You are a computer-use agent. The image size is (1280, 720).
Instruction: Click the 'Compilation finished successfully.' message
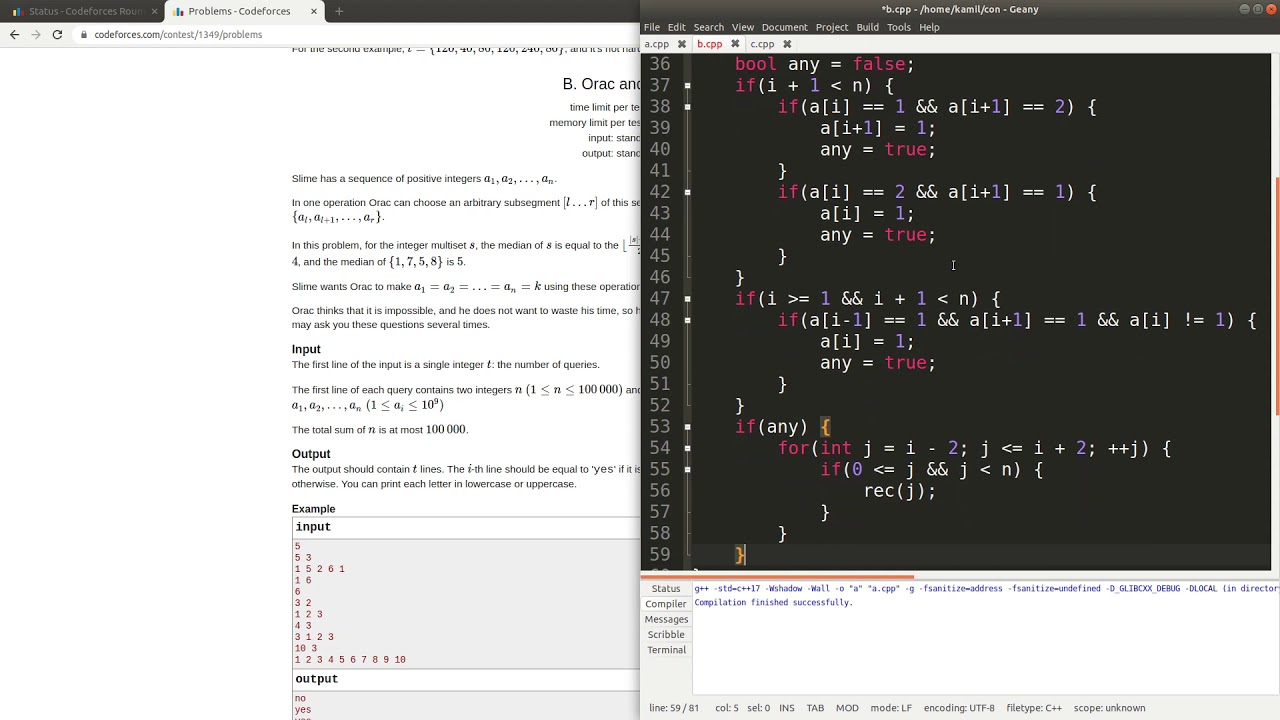[x=773, y=603]
